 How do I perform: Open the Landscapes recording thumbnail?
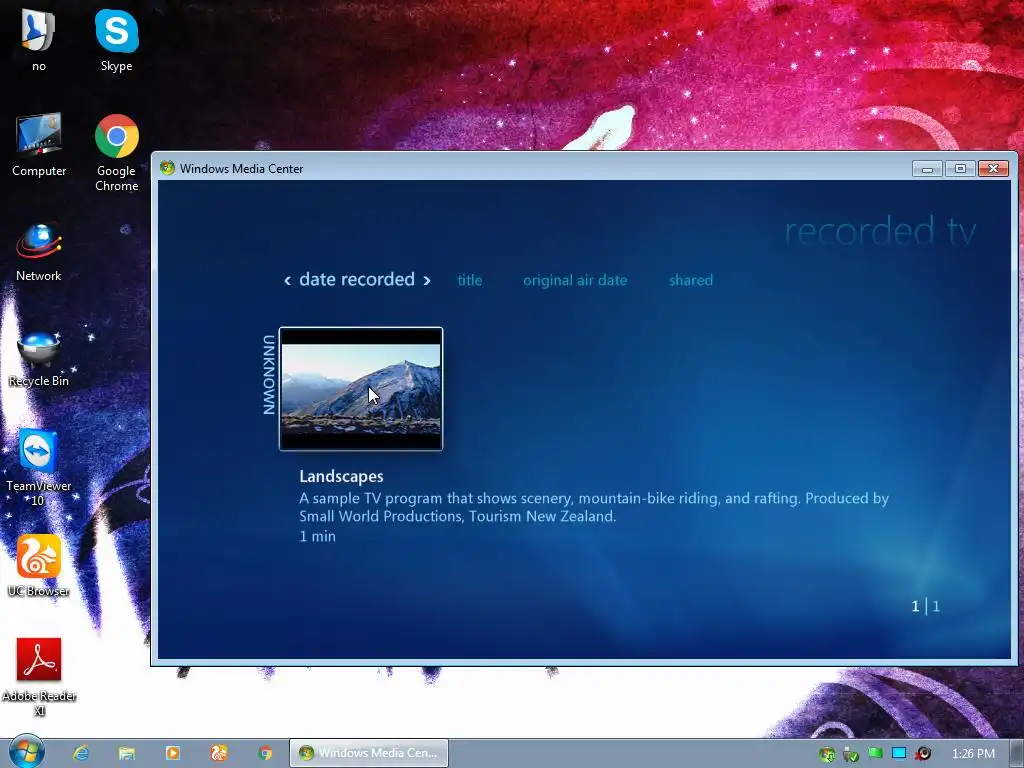point(361,389)
